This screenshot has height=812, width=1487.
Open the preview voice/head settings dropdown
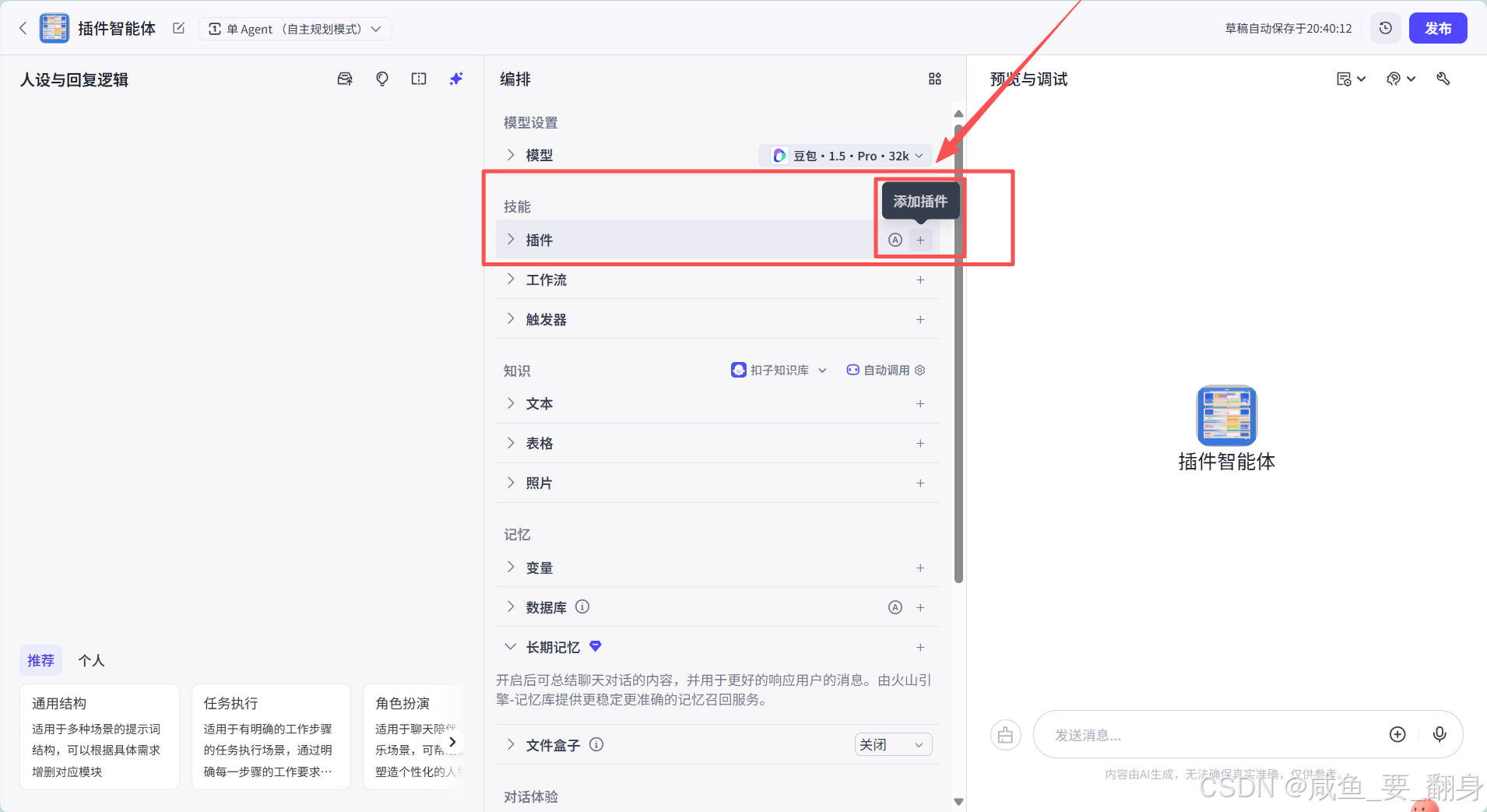1401,79
